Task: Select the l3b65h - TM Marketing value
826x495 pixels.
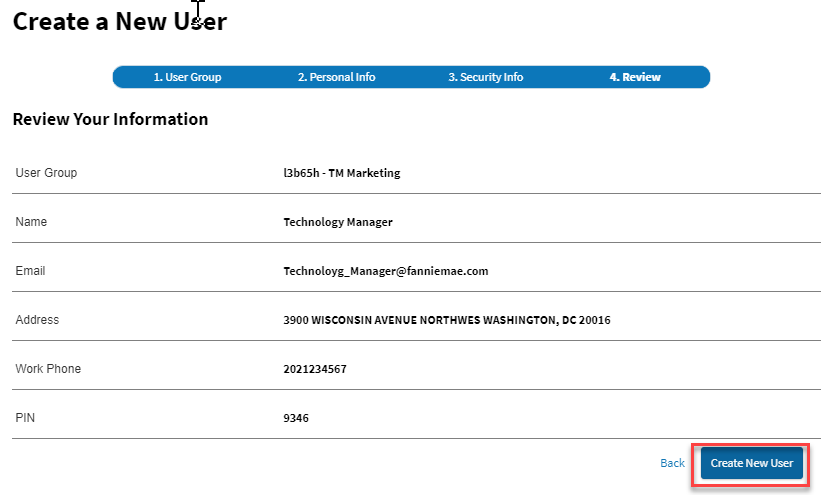Action: [341, 173]
